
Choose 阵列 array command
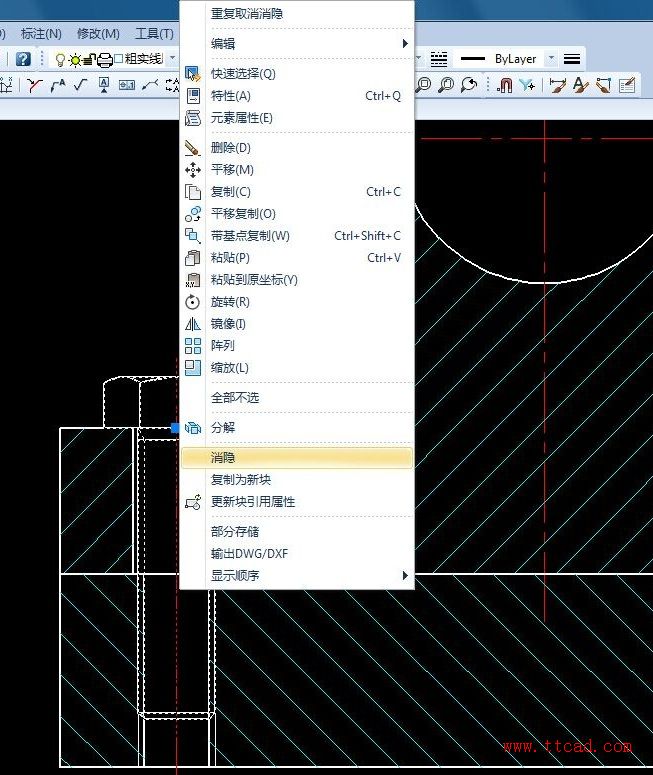coord(297,346)
